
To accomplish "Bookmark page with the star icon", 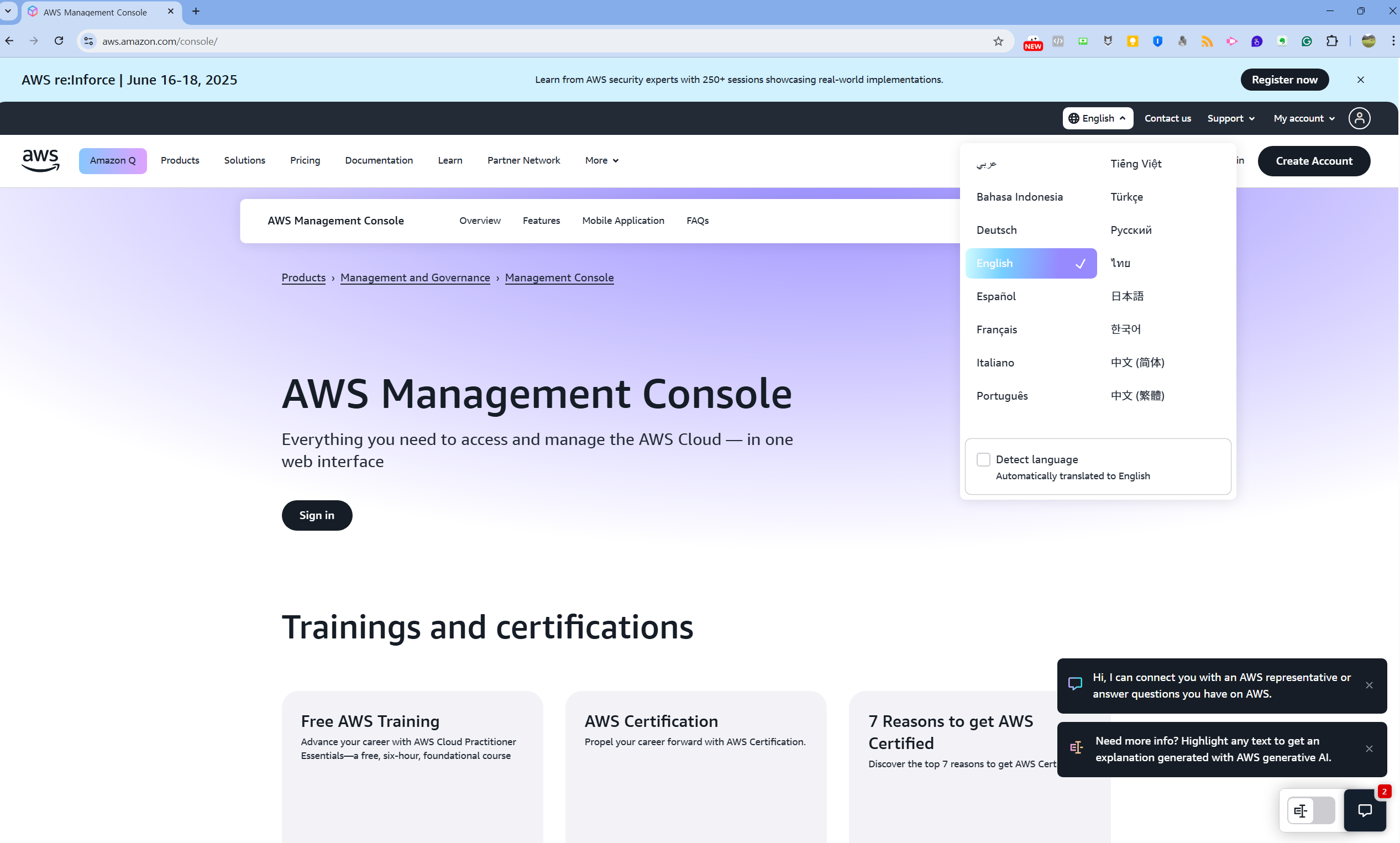I will pyautogui.click(x=998, y=41).
